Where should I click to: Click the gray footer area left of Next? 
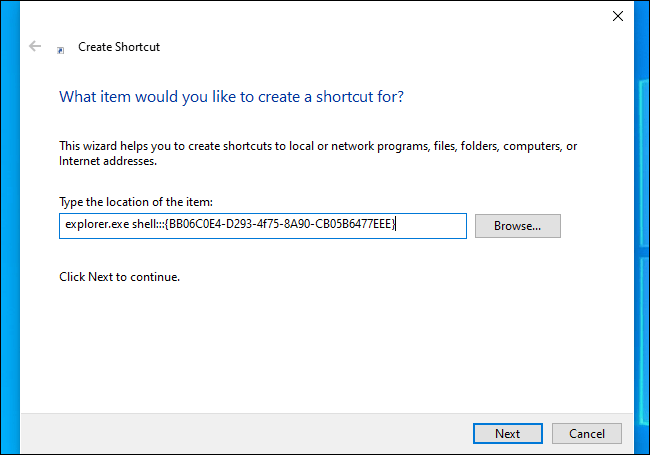[x=250, y=433]
